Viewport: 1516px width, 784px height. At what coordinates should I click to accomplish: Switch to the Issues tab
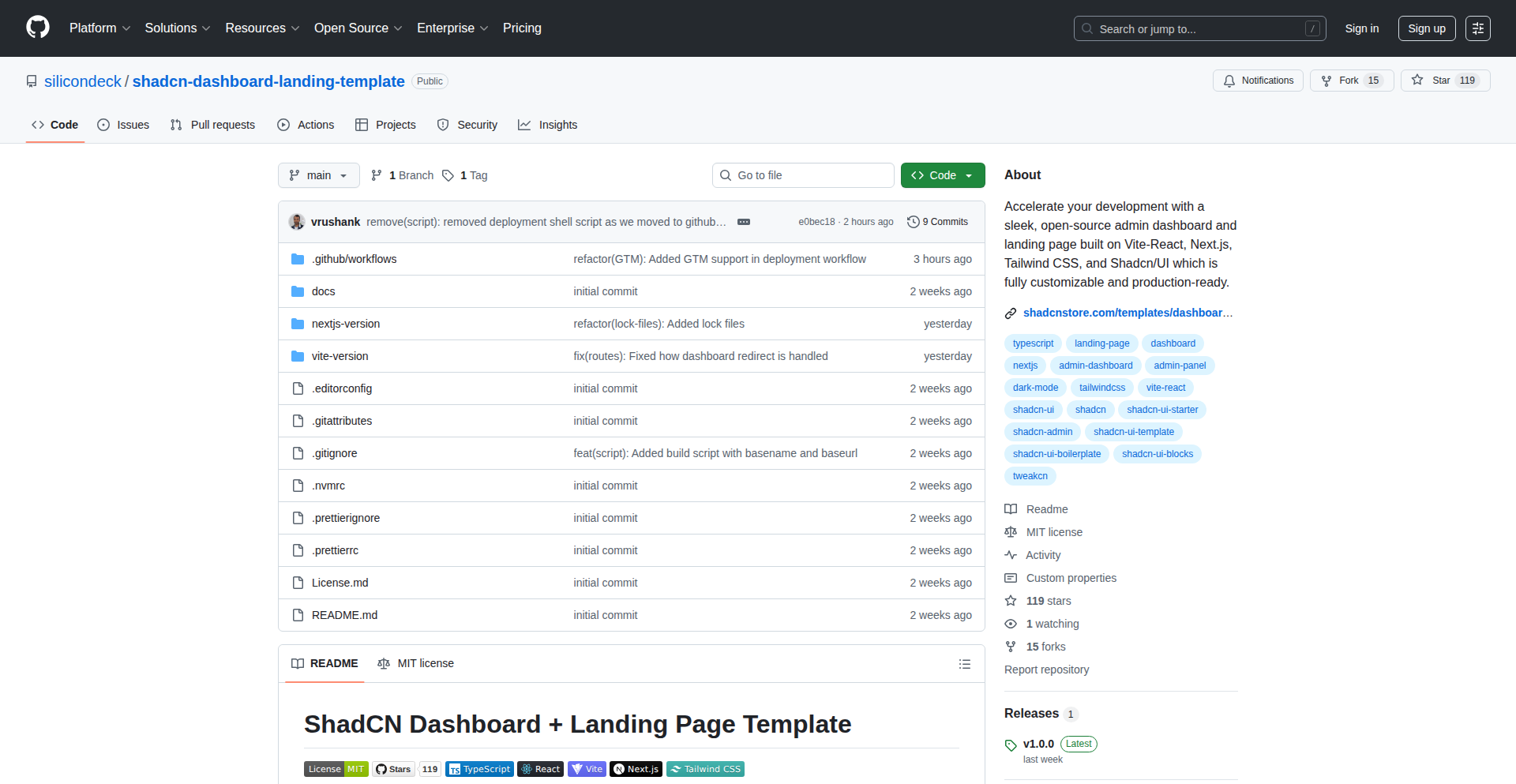123,125
